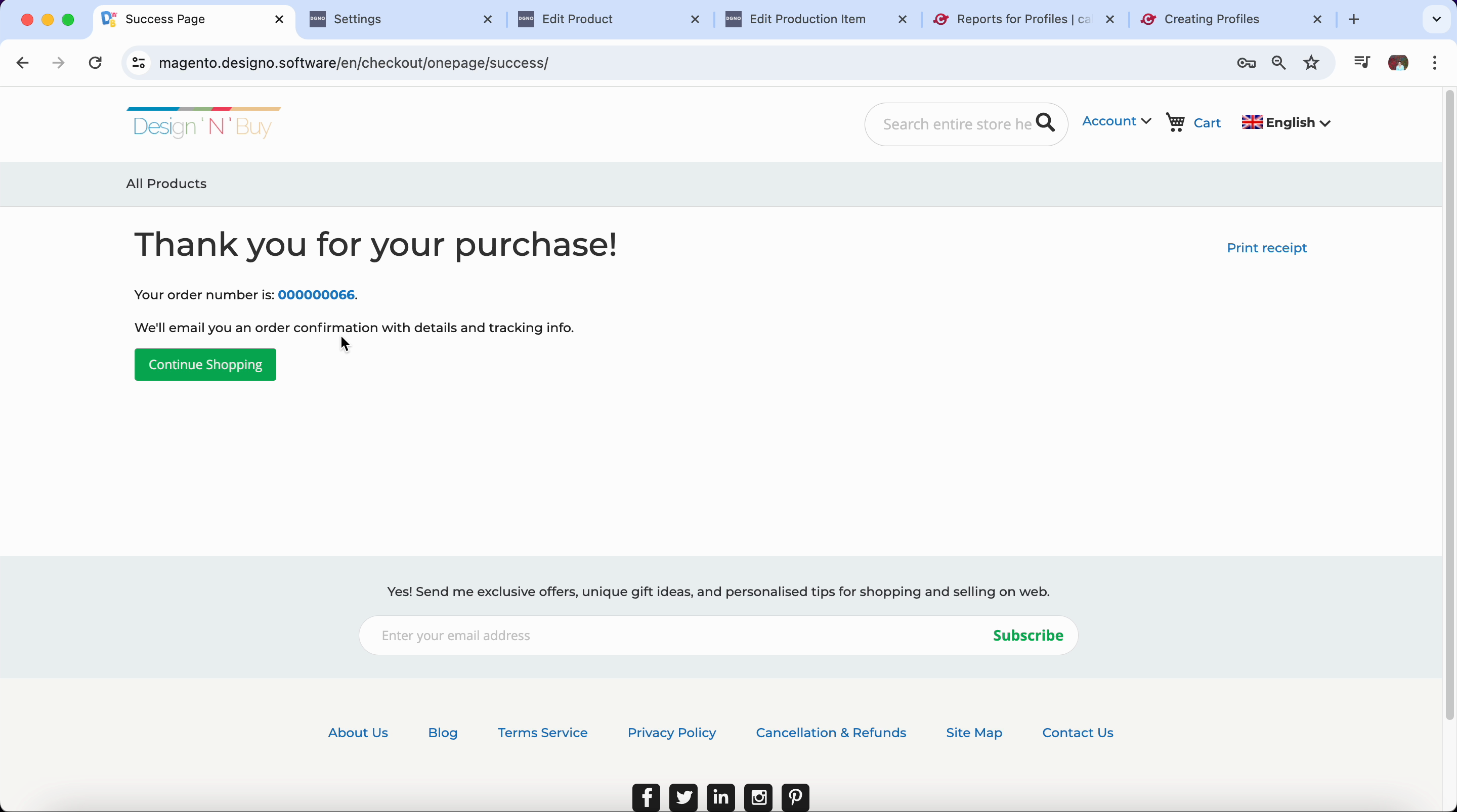Viewport: 1457px width, 812px height.
Task: Switch to the Creating Profiles tab
Action: pos(1211,19)
